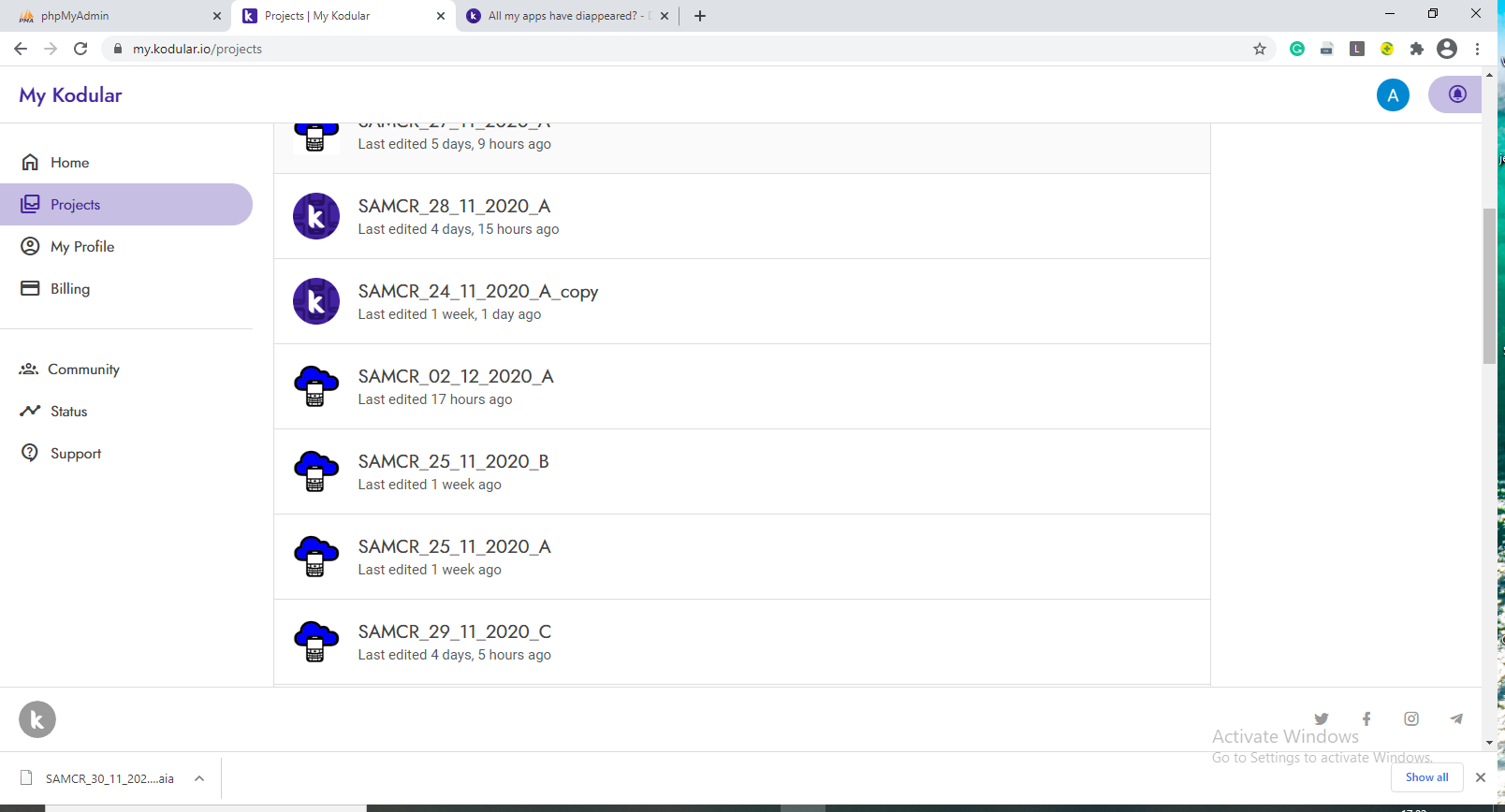Click 'Last edited 5 days, 9 hours ago'

click(x=455, y=144)
